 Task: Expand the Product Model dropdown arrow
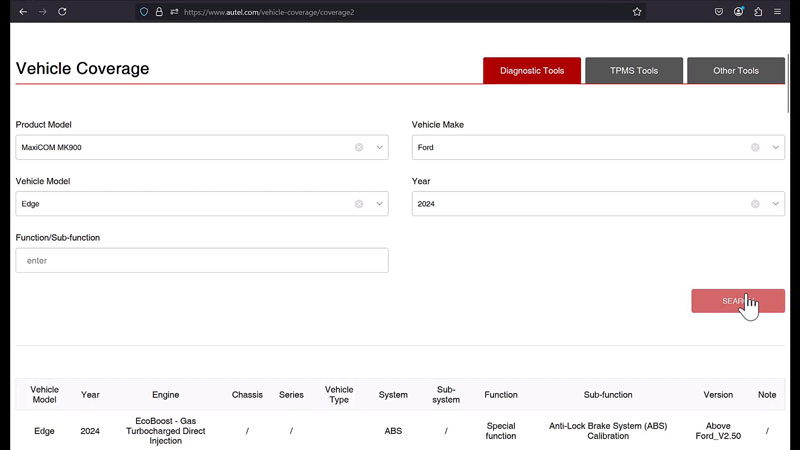click(380, 147)
